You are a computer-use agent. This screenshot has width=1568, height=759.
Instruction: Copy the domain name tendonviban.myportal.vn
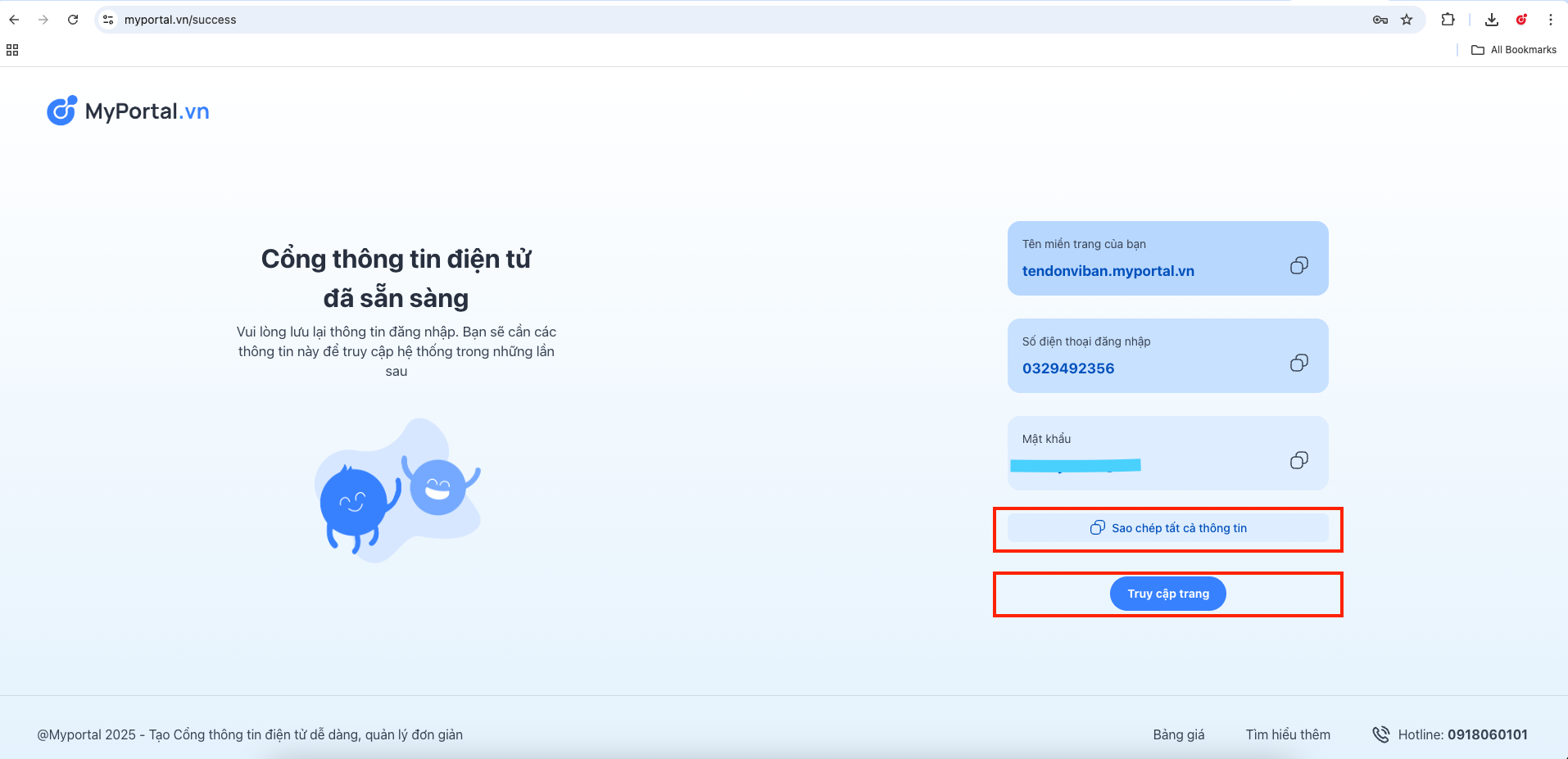point(1298,265)
